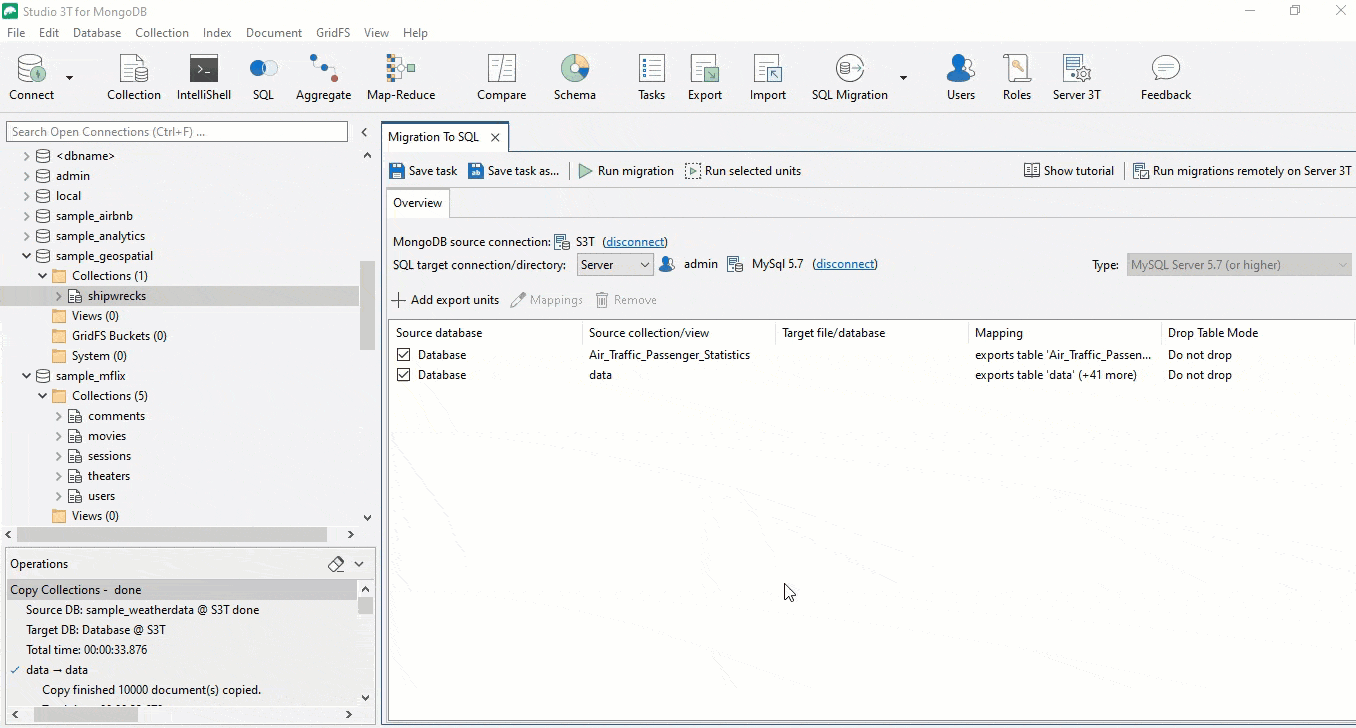This screenshot has width=1356, height=728.
Task: Click the connection tree vertical scrollbar
Action: coord(367,306)
